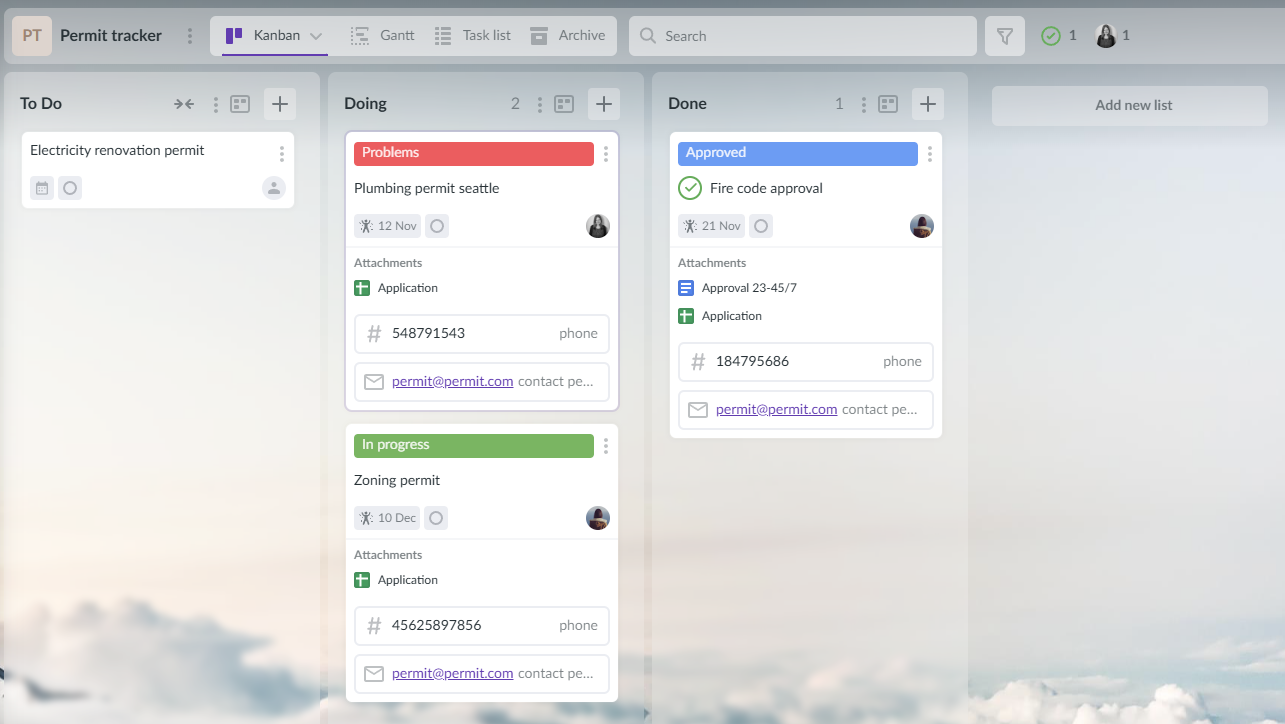The width and height of the screenshot is (1285, 724).
Task: Open Permit tracker board options menu
Action: pyautogui.click(x=190, y=36)
